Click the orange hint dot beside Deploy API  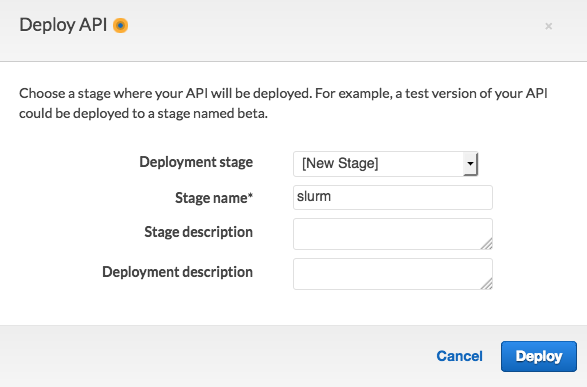[121, 25]
